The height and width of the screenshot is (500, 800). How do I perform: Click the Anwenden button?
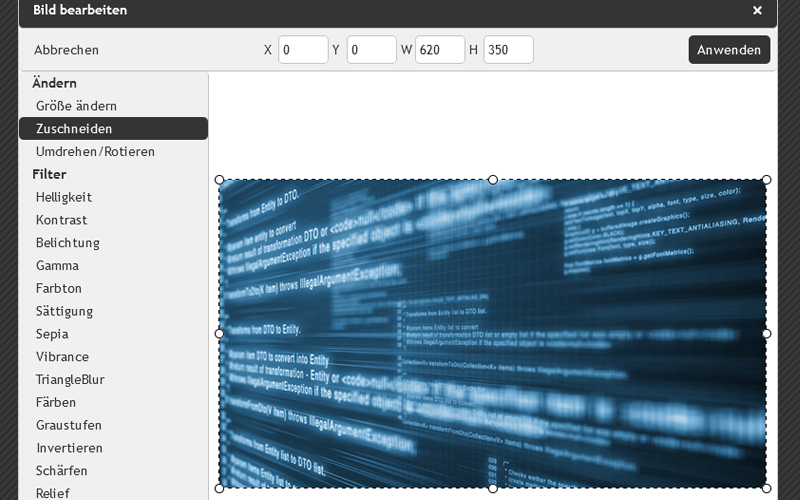[x=729, y=50]
